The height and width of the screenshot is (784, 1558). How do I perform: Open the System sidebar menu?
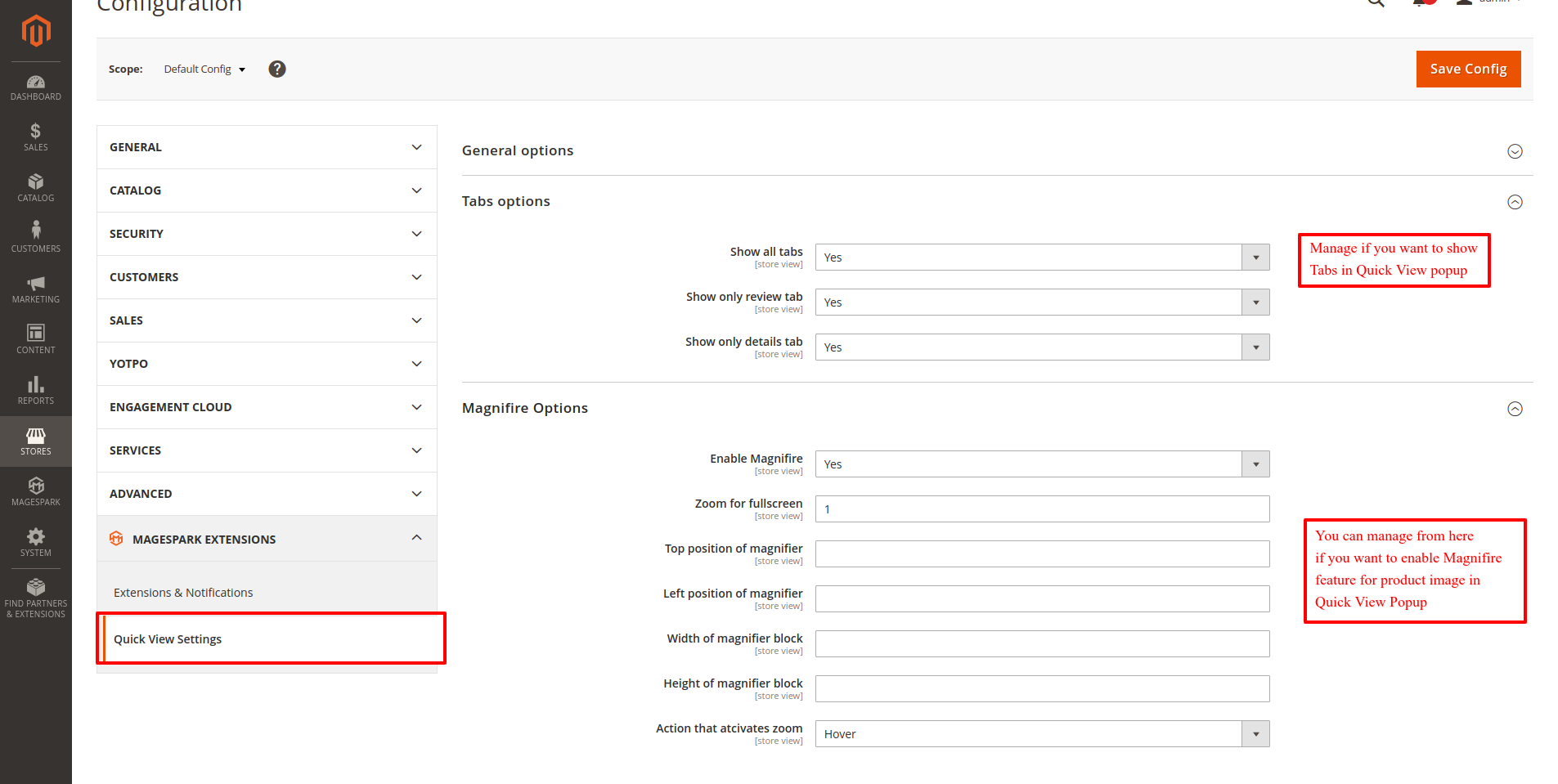click(x=36, y=543)
